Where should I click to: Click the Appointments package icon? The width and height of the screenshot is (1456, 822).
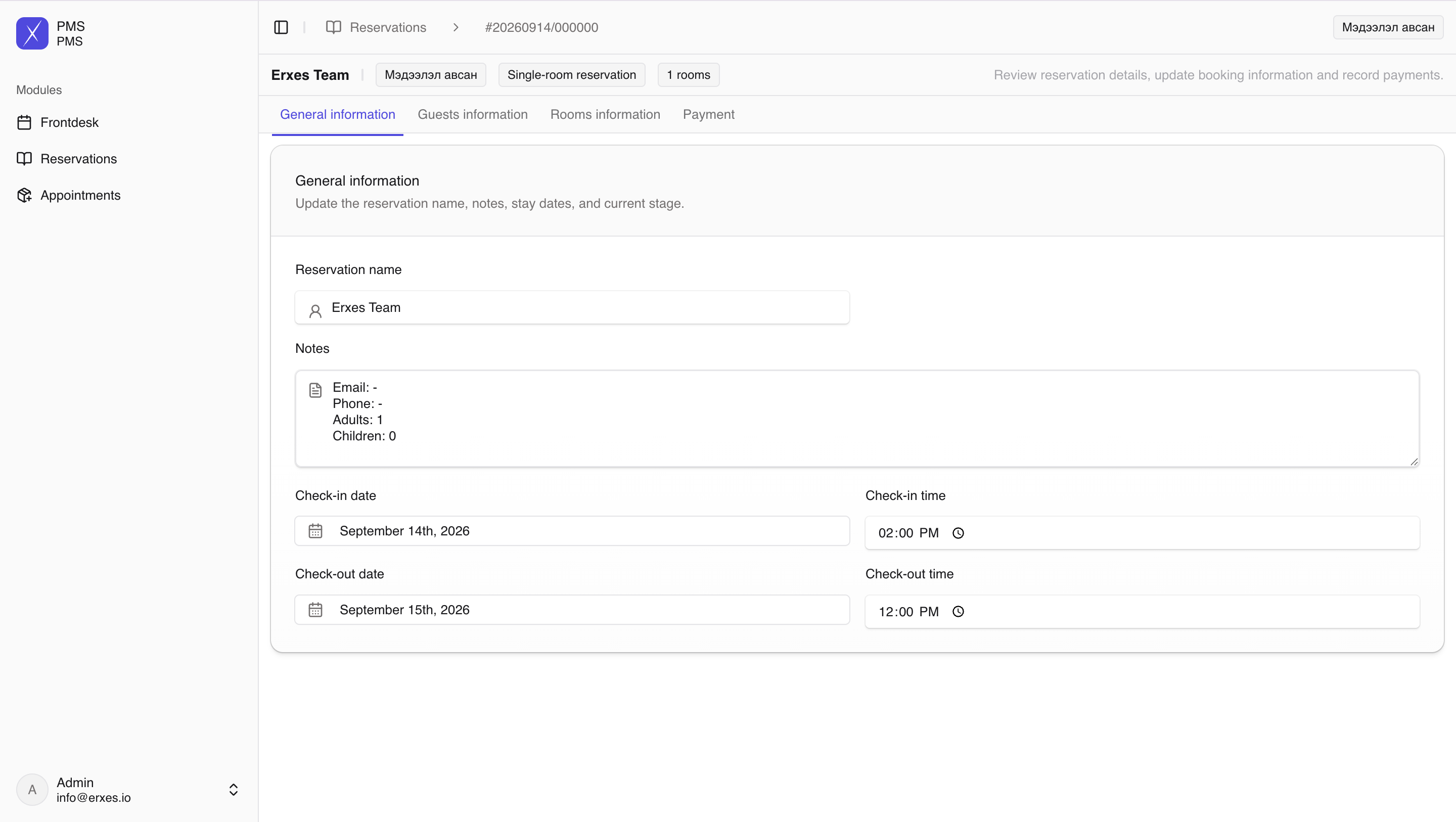pos(24,195)
